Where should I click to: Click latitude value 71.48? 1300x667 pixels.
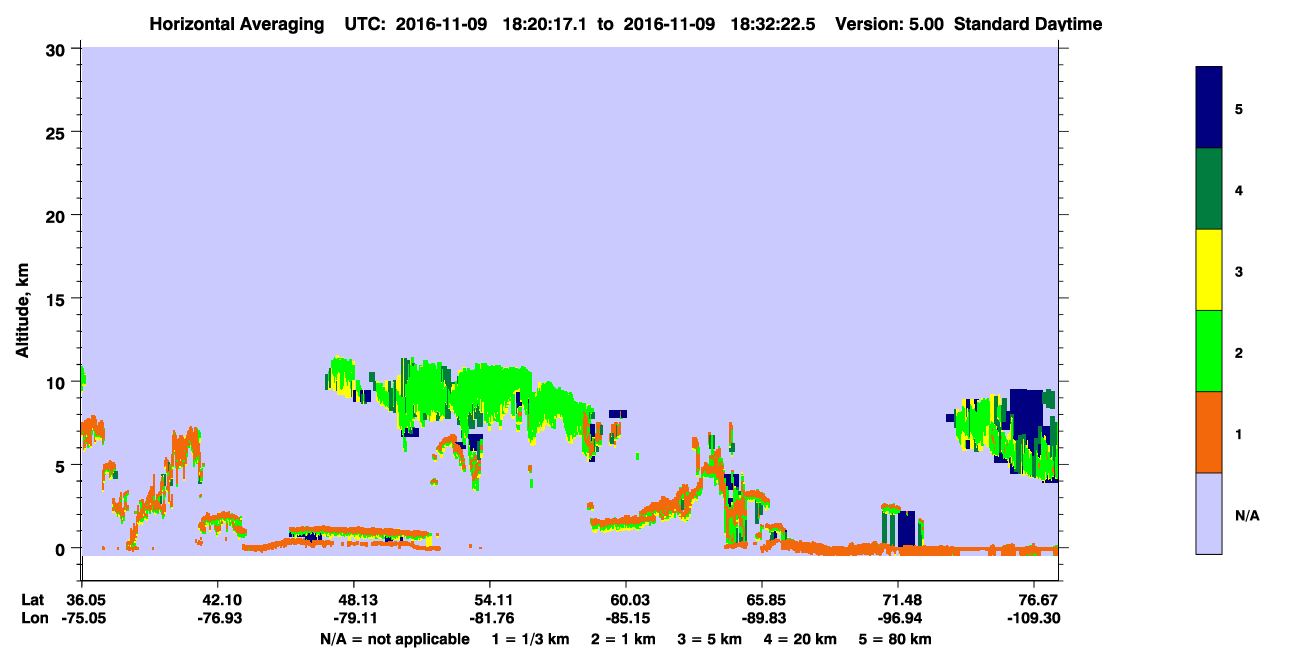pyautogui.click(x=898, y=599)
